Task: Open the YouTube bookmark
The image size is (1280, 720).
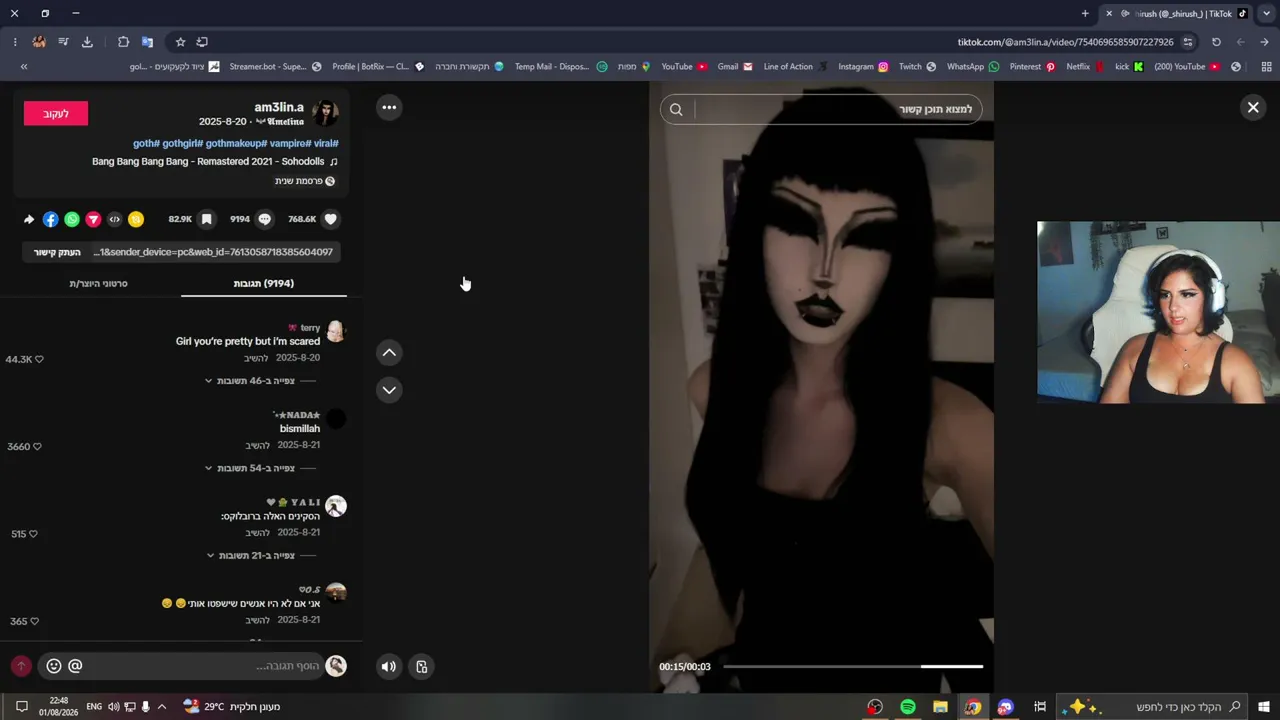Action: point(684,67)
